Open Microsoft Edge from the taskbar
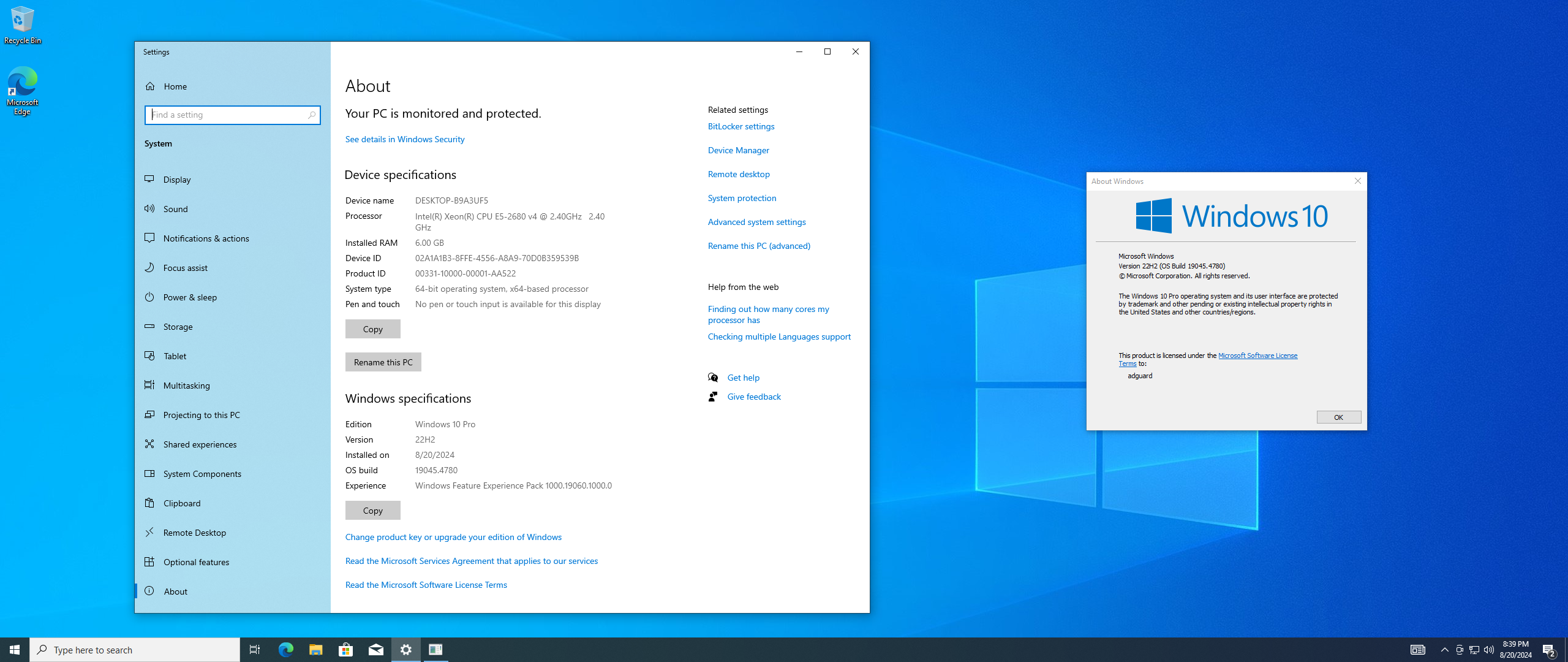The height and width of the screenshot is (662, 1568). point(285,650)
